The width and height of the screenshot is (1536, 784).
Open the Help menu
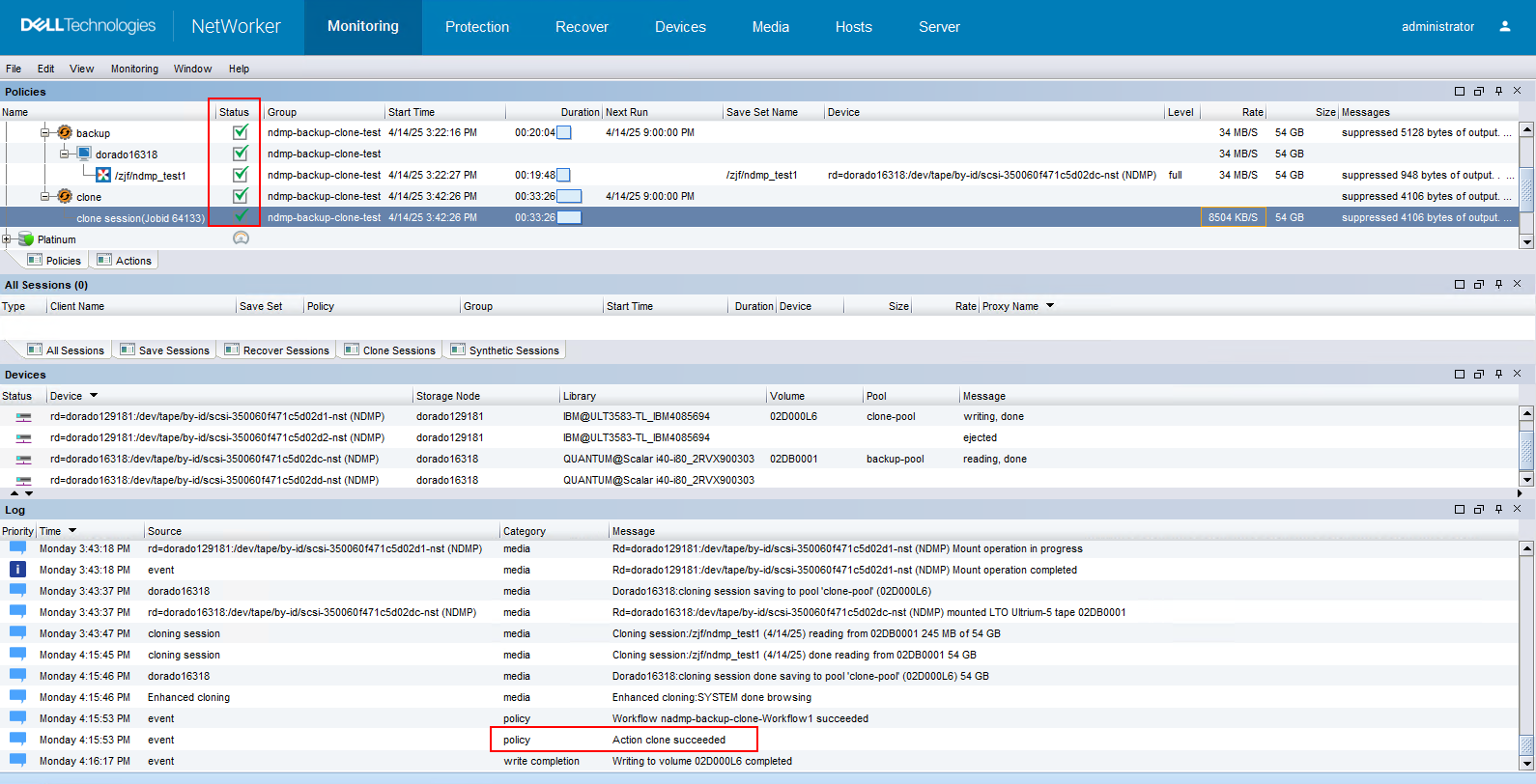pos(239,69)
